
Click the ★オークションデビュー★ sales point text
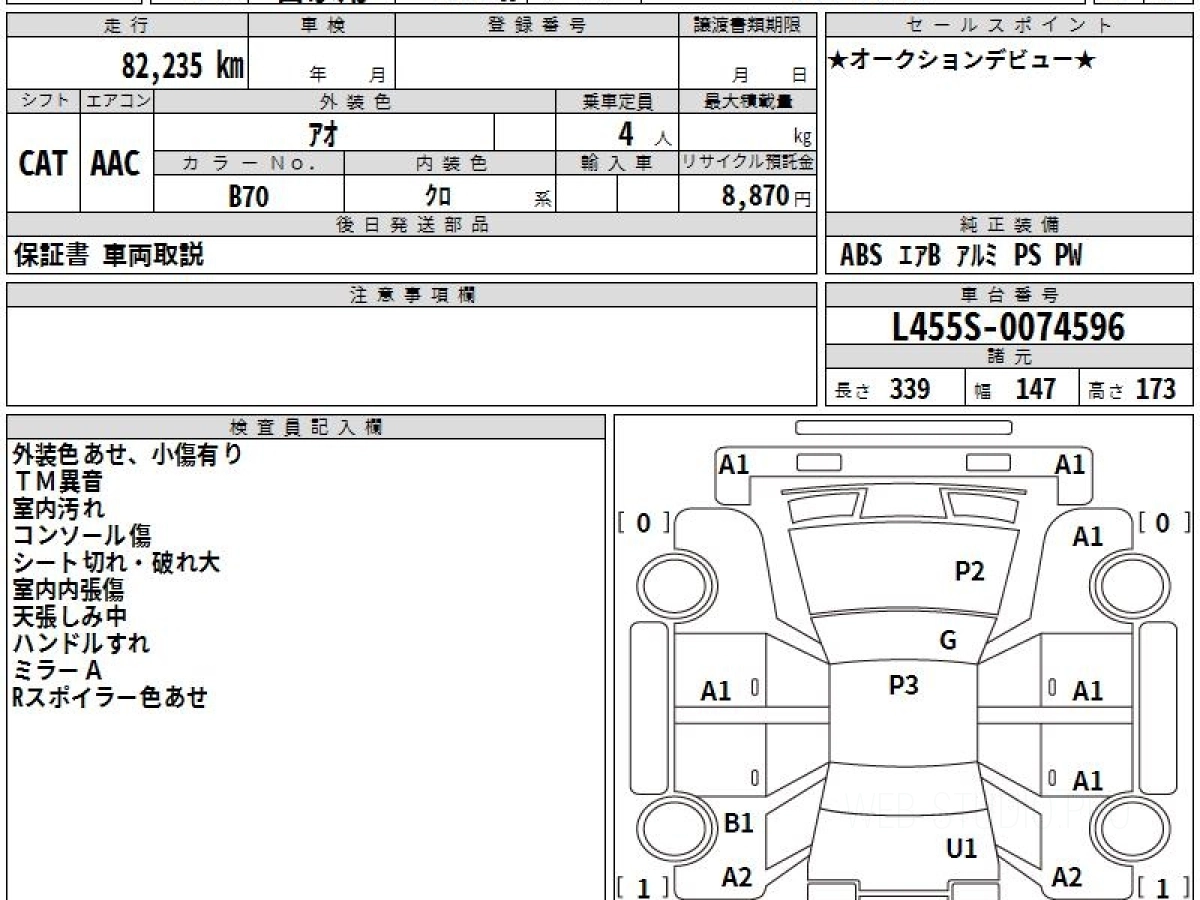coord(962,60)
